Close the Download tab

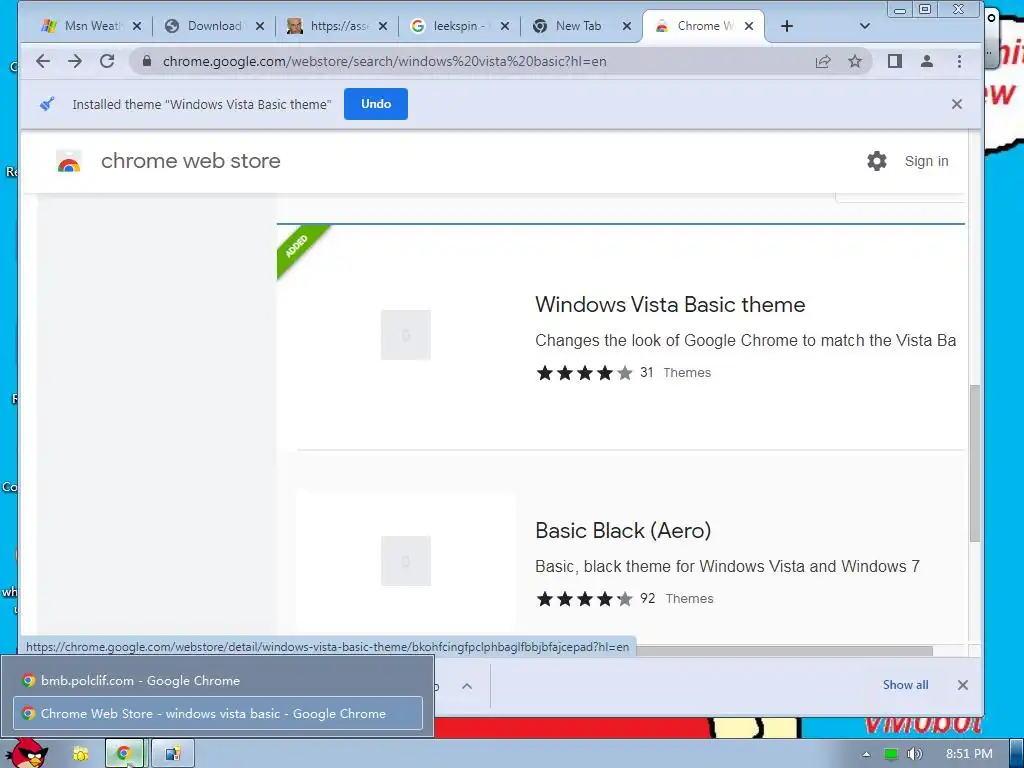click(260, 26)
